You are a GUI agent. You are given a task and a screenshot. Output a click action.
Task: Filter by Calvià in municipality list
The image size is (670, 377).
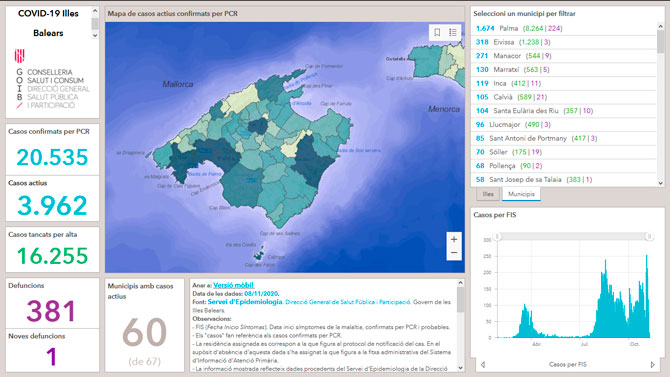564,97
